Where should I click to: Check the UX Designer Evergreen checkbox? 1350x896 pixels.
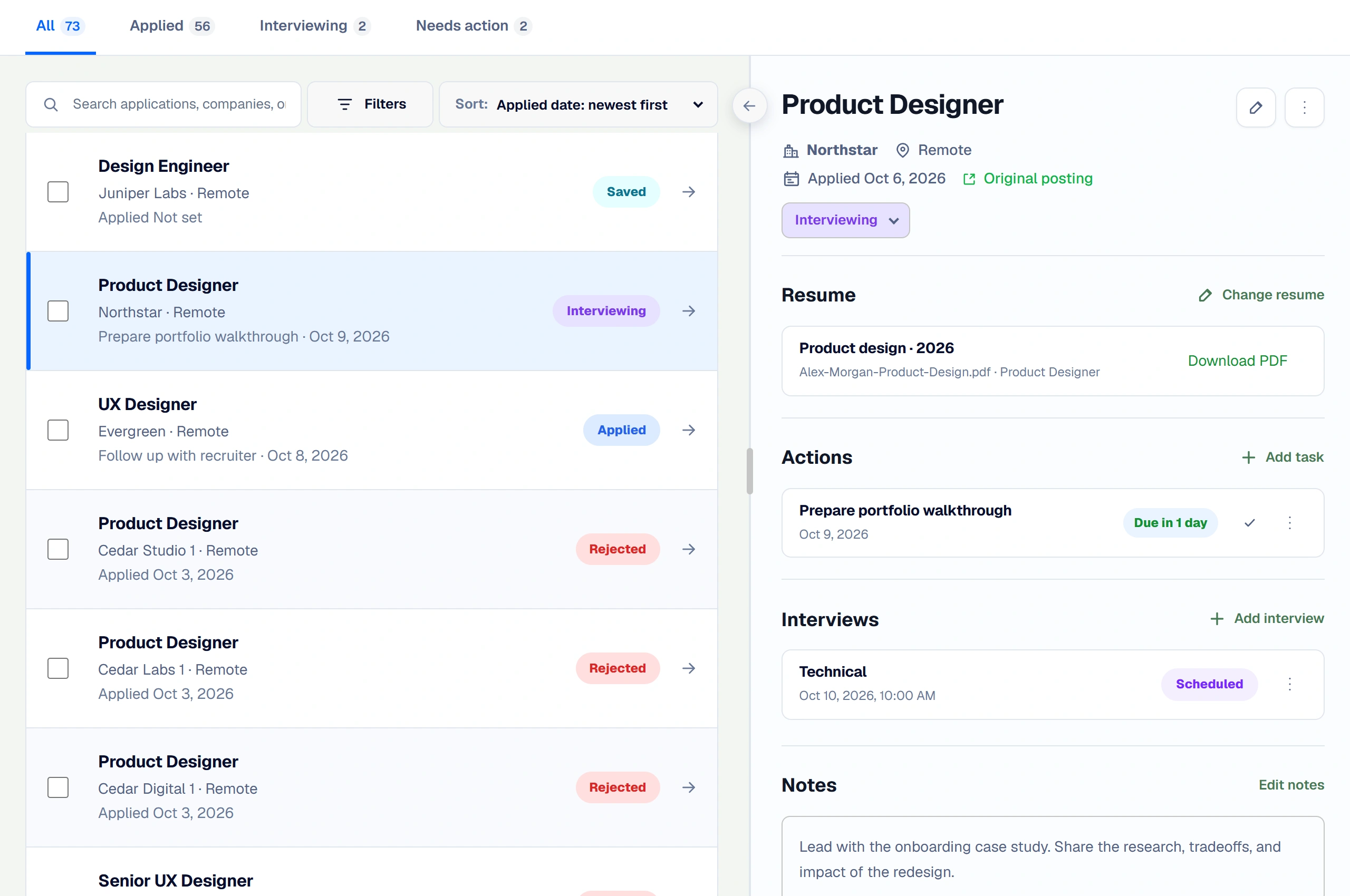(x=58, y=430)
